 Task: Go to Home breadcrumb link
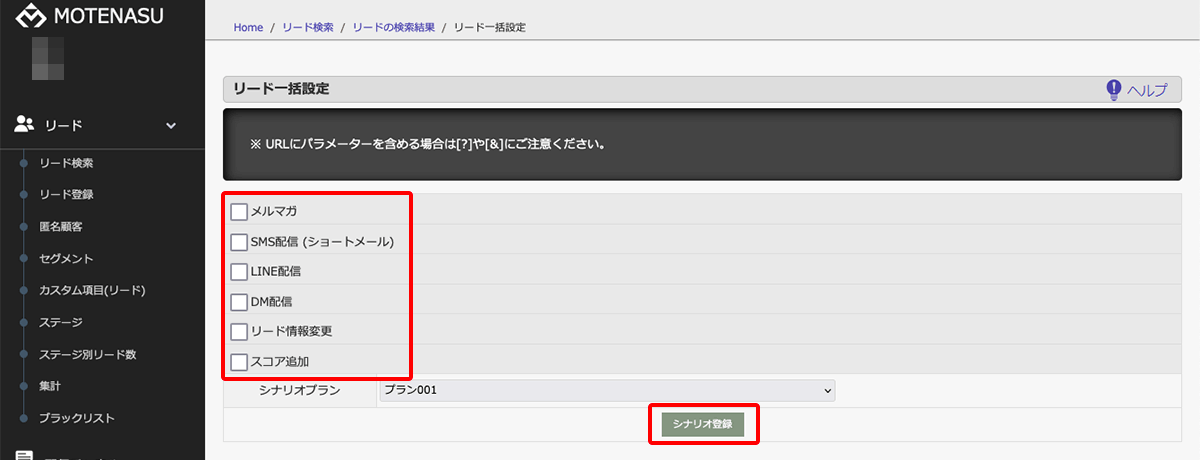[x=248, y=27]
